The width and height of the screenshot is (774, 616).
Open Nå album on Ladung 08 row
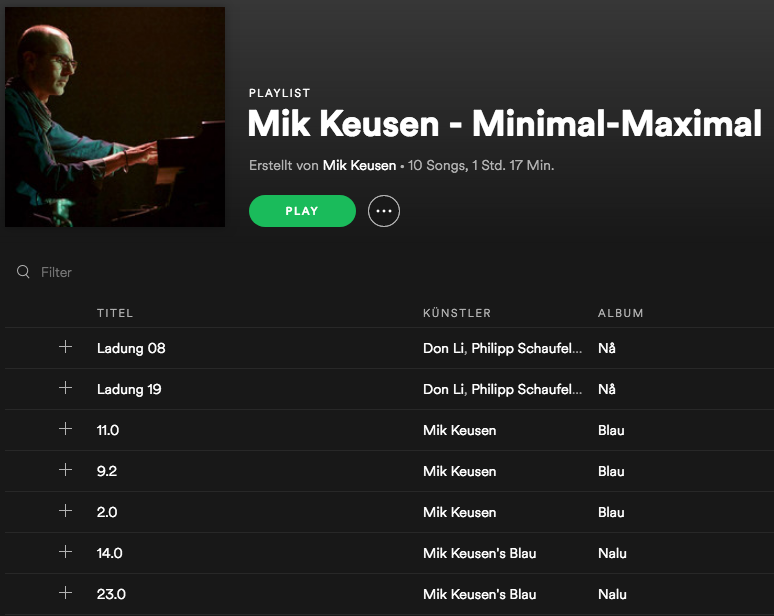[607, 348]
